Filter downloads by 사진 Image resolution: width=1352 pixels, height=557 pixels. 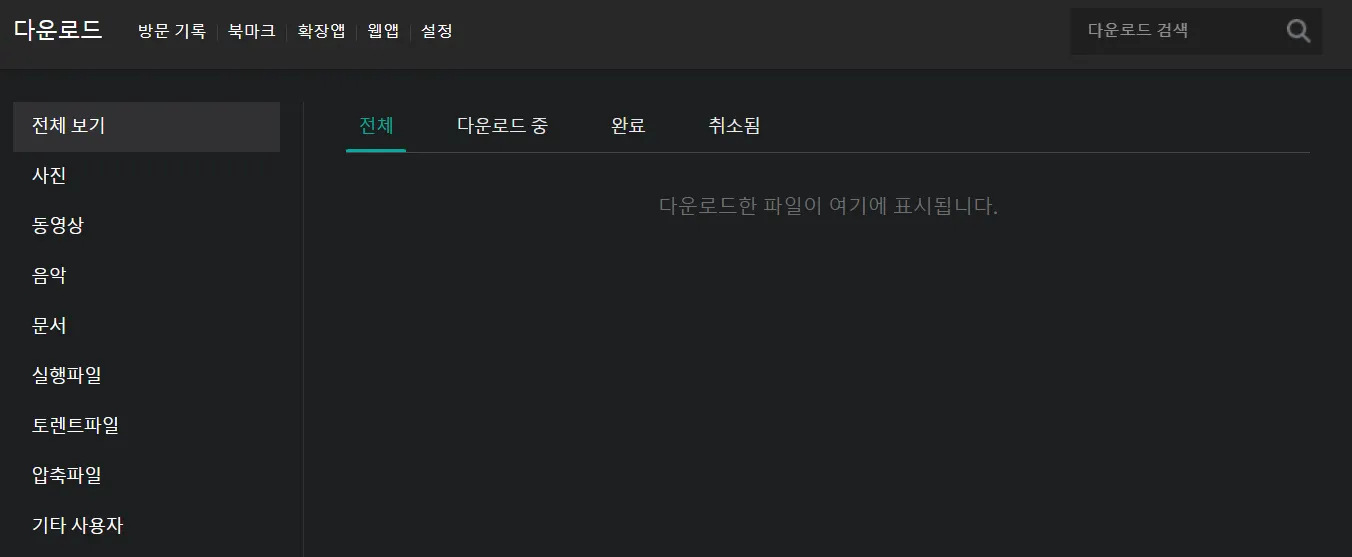(x=146, y=176)
